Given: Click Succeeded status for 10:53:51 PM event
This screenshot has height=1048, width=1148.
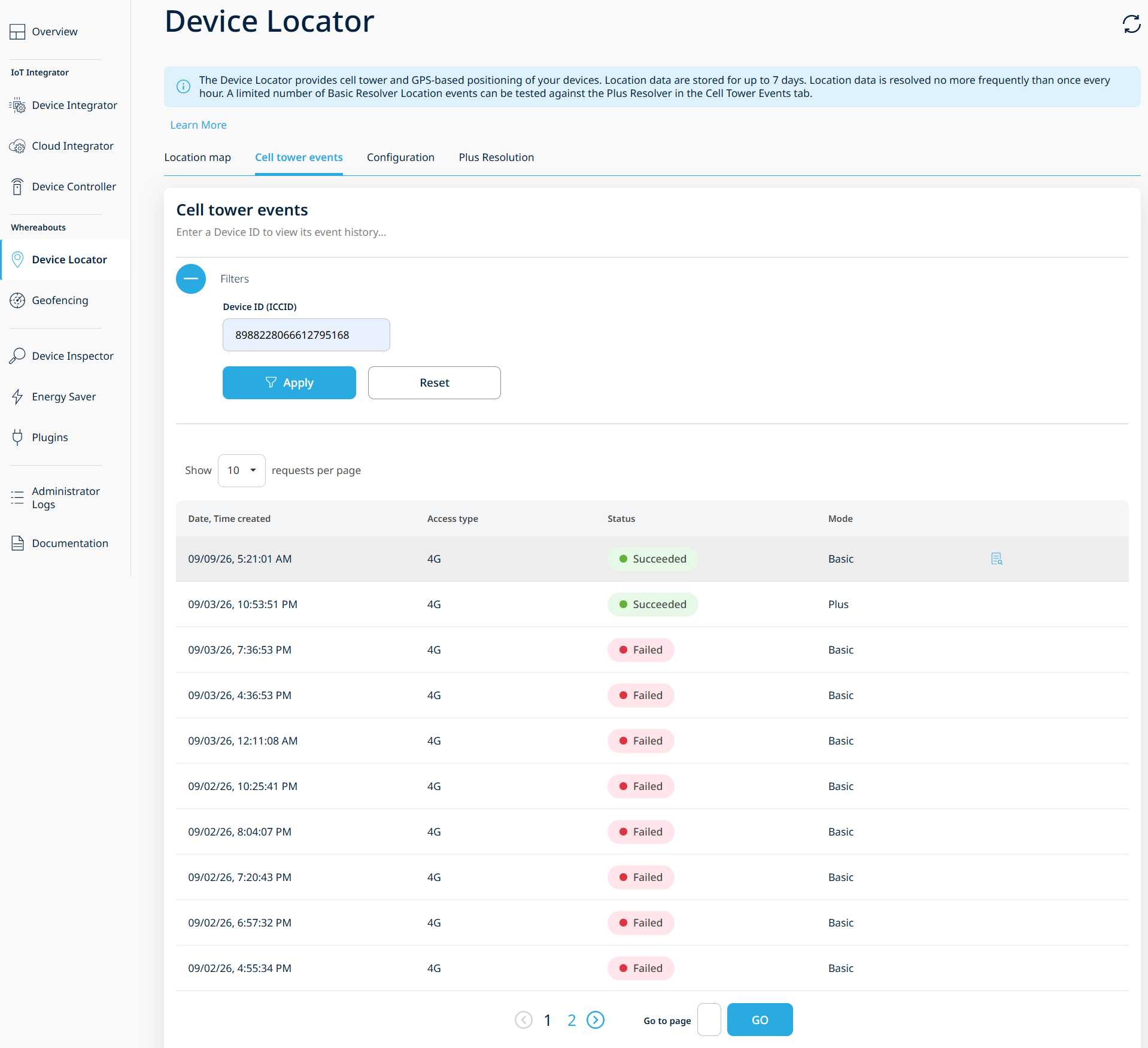Looking at the screenshot, I should click(653, 605).
